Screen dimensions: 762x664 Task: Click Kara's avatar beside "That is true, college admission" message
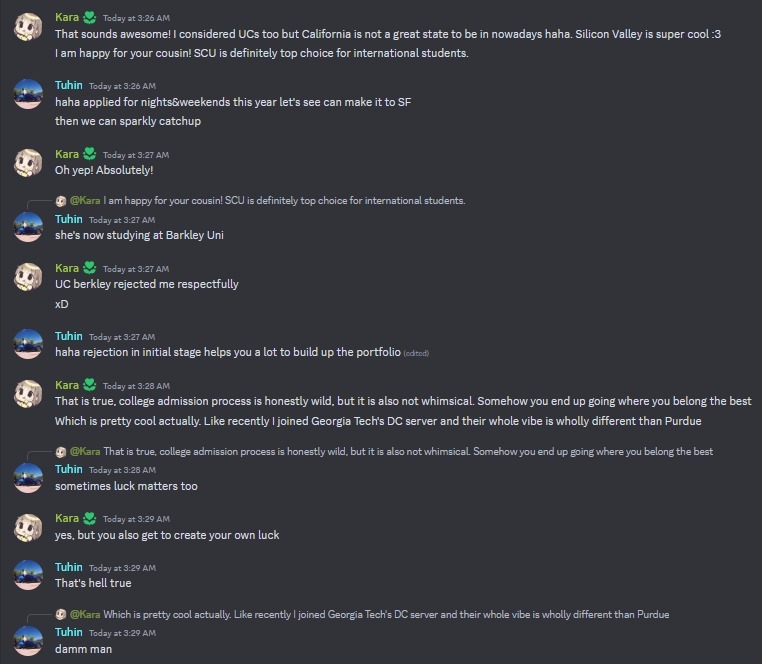[28, 394]
